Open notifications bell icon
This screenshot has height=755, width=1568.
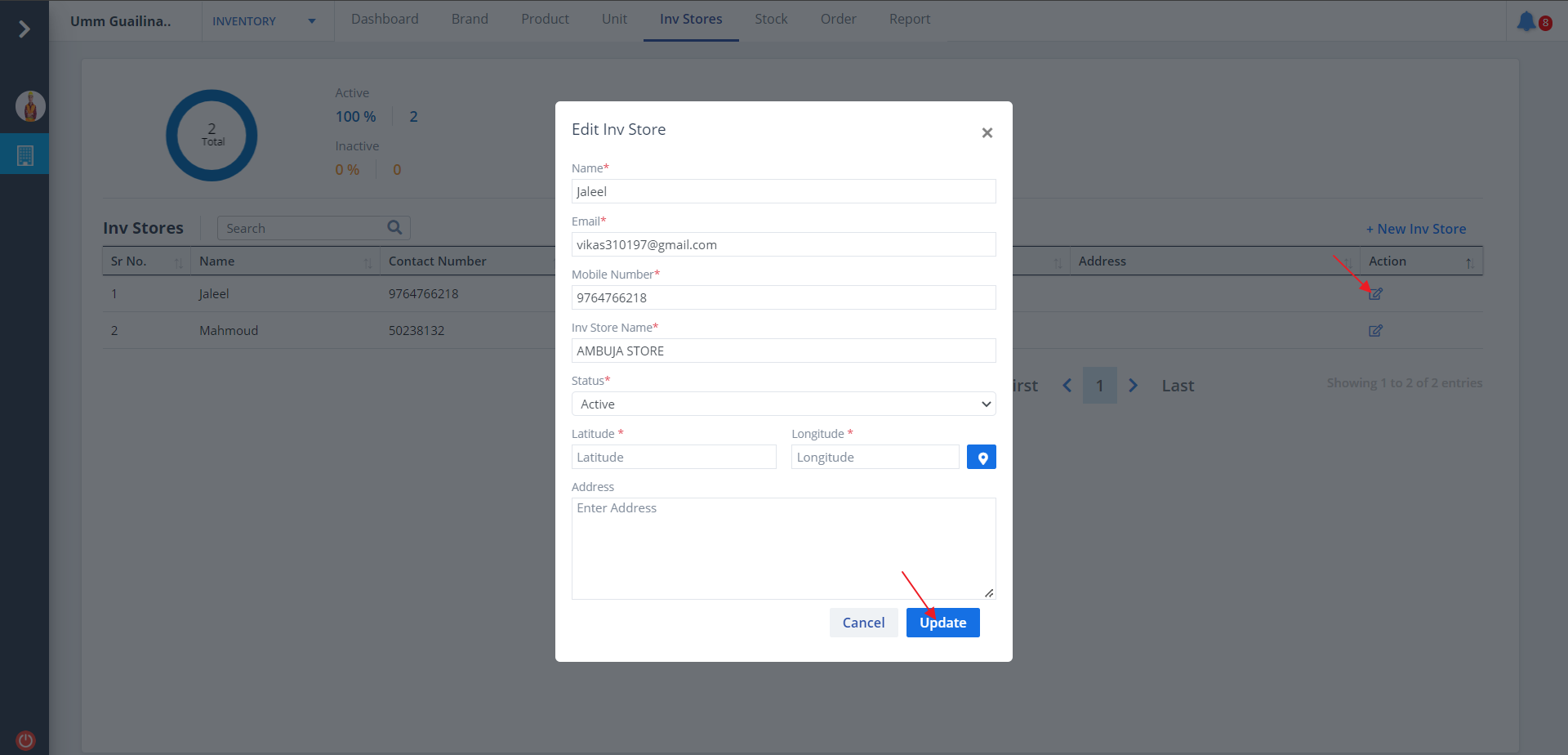click(x=1526, y=21)
